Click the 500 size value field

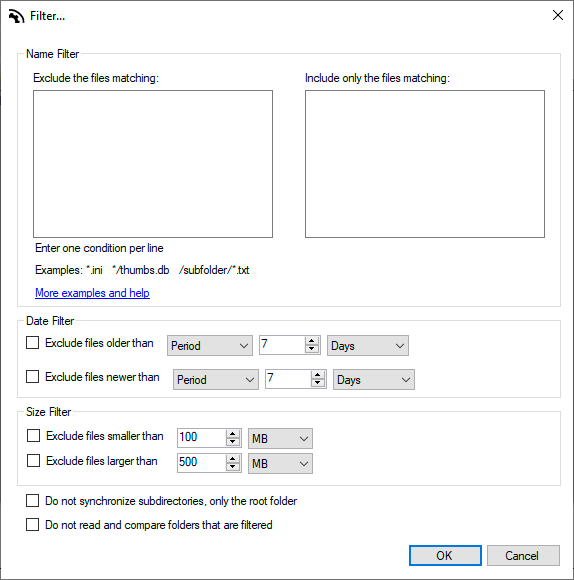(x=202, y=463)
